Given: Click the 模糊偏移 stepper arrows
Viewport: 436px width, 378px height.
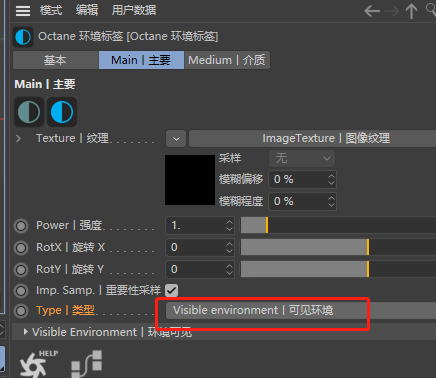Looking at the screenshot, I should (x=331, y=179).
